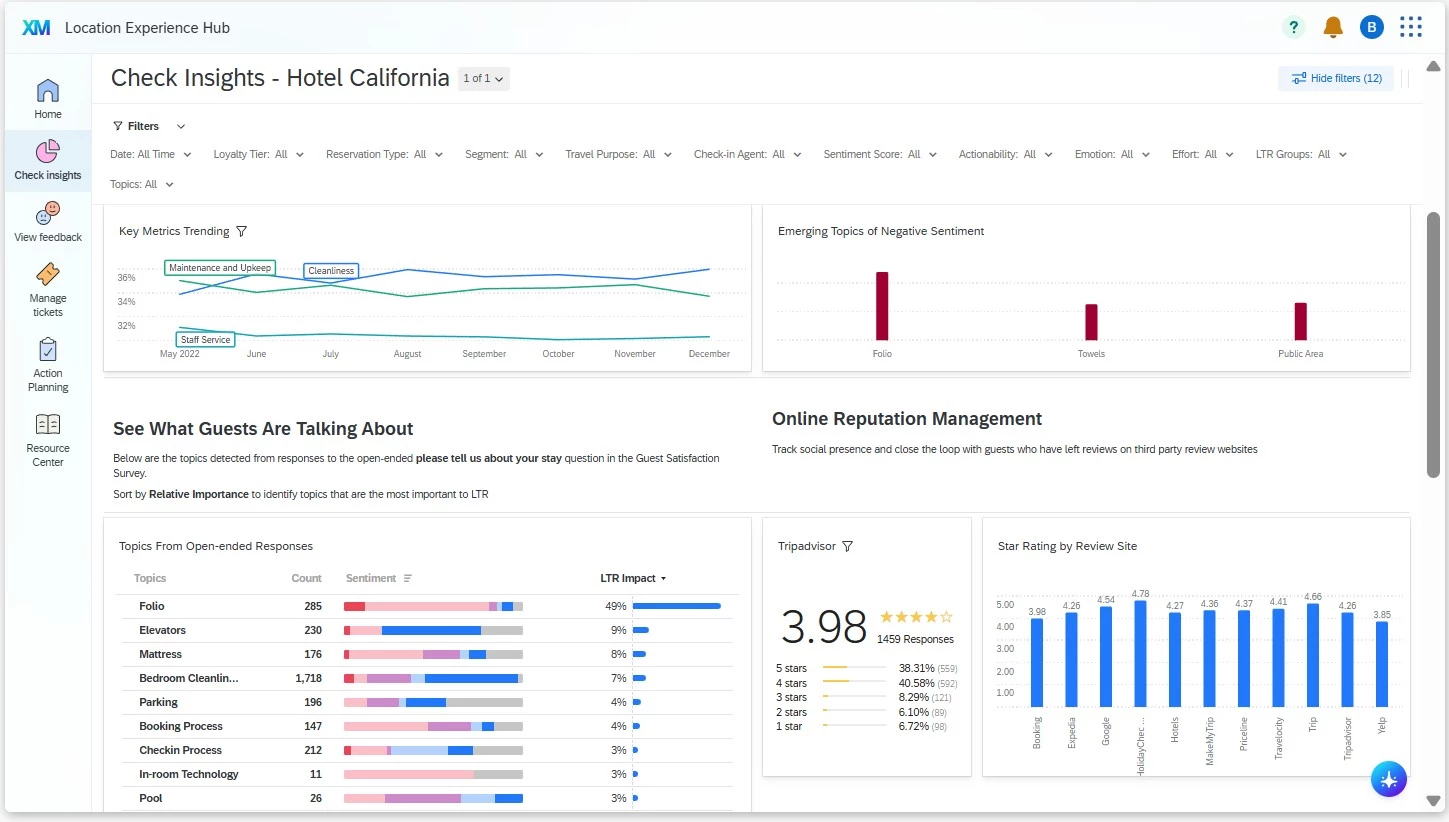
Task: Select Check insights in the sidebar
Action: [x=48, y=160]
